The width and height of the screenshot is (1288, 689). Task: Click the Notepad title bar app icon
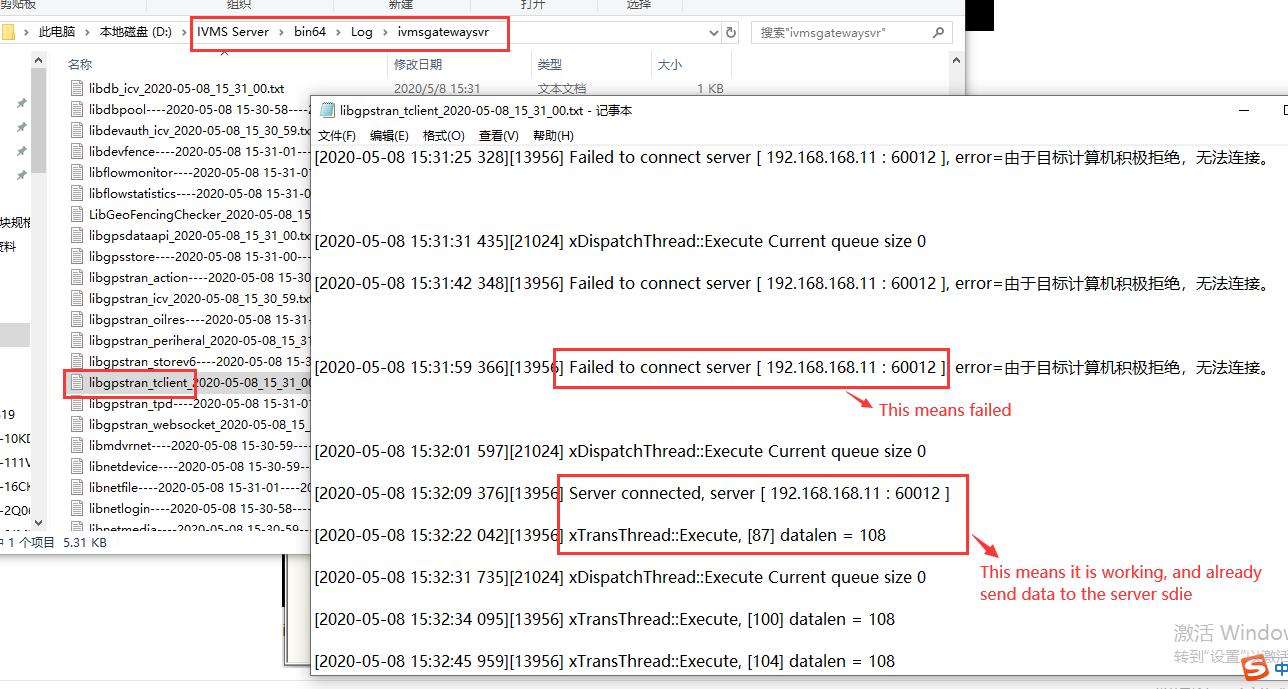coord(326,110)
